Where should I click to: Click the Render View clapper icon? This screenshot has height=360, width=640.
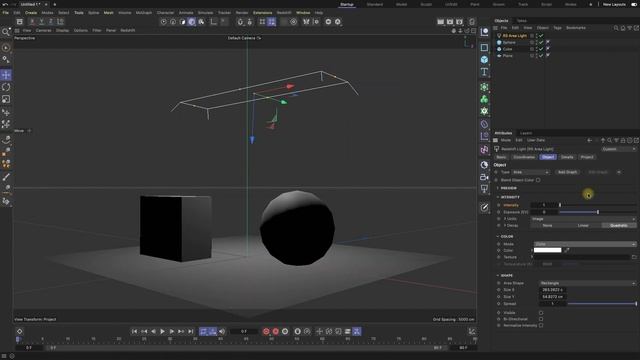coord(440,22)
